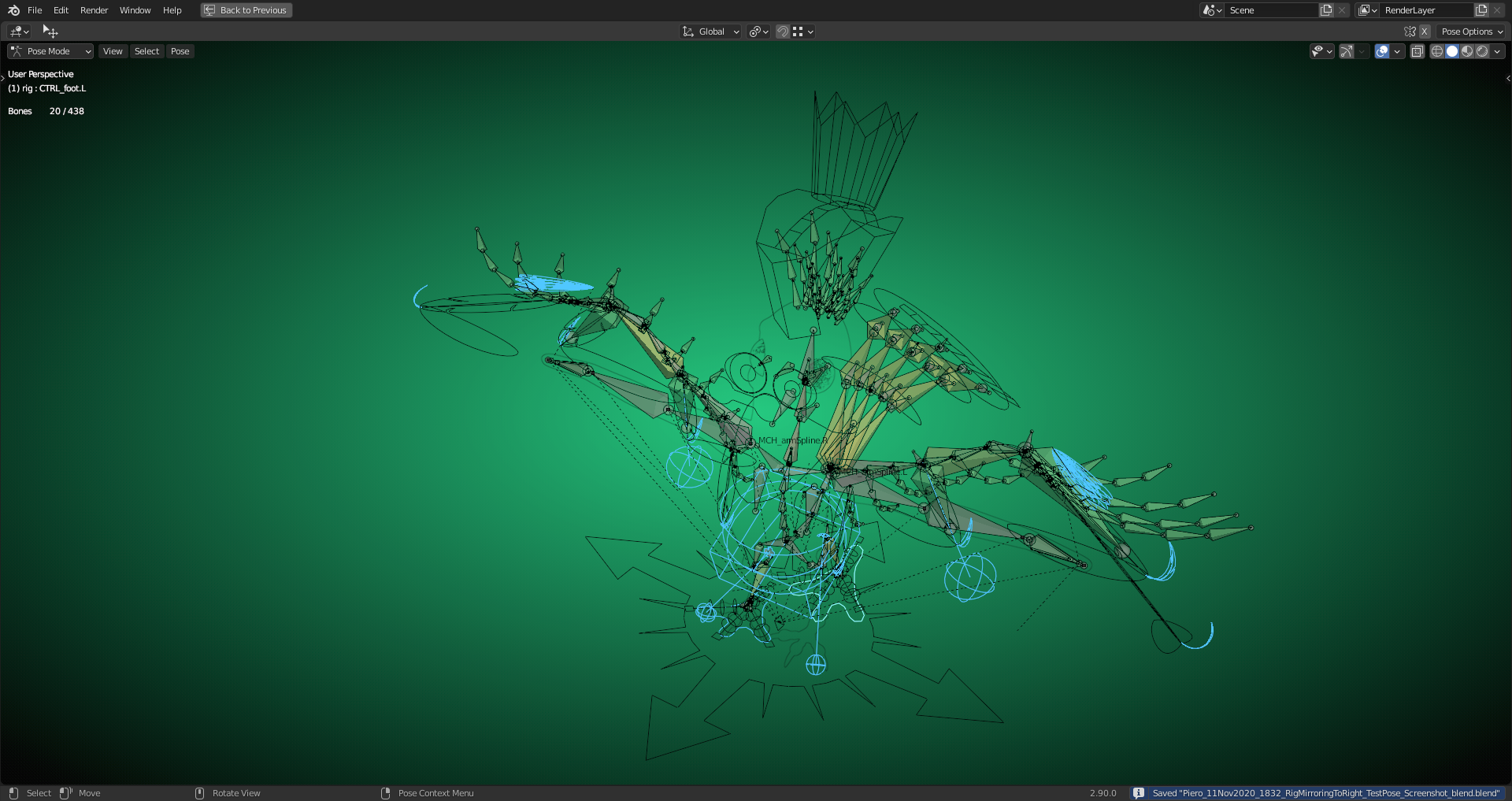Expand the Pose Options panel
The width and height of the screenshot is (1512, 801).
pyautogui.click(x=1469, y=32)
